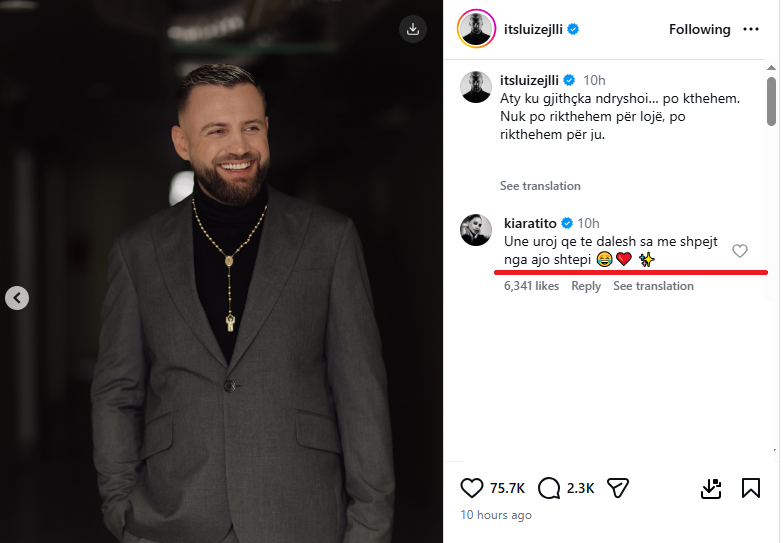Click the download icon on the photo
Screen dimensions: 783x543
pos(413,30)
